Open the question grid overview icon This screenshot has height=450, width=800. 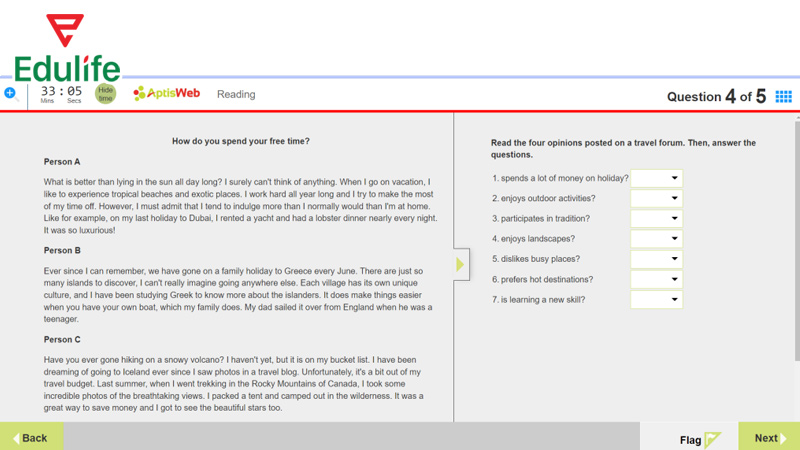pos(783,96)
